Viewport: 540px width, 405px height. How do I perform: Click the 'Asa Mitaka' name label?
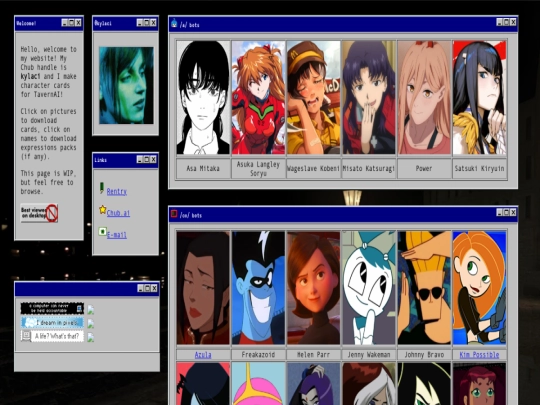203,168
